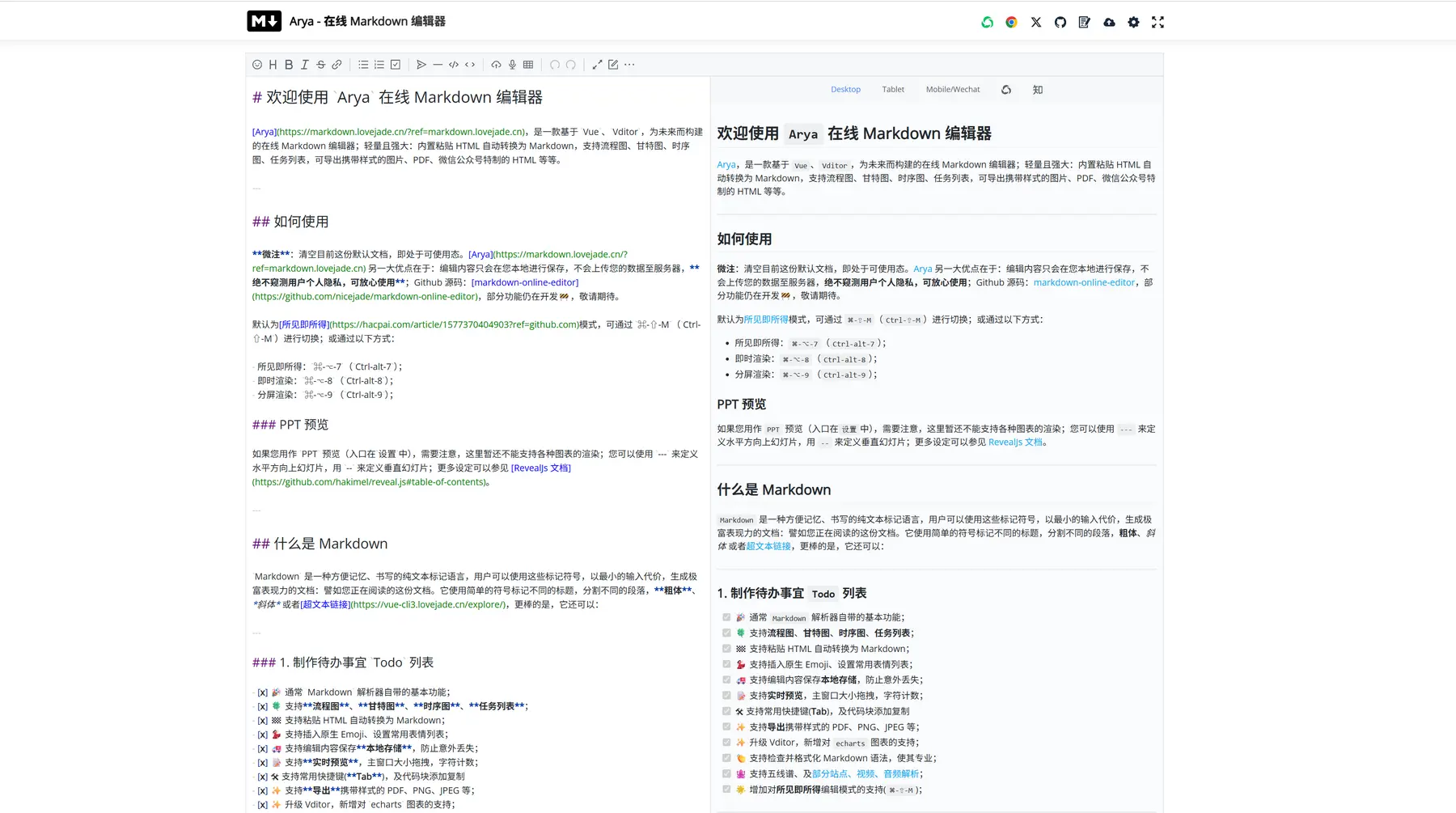Open the headings dropdown in the toolbar

point(273,65)
